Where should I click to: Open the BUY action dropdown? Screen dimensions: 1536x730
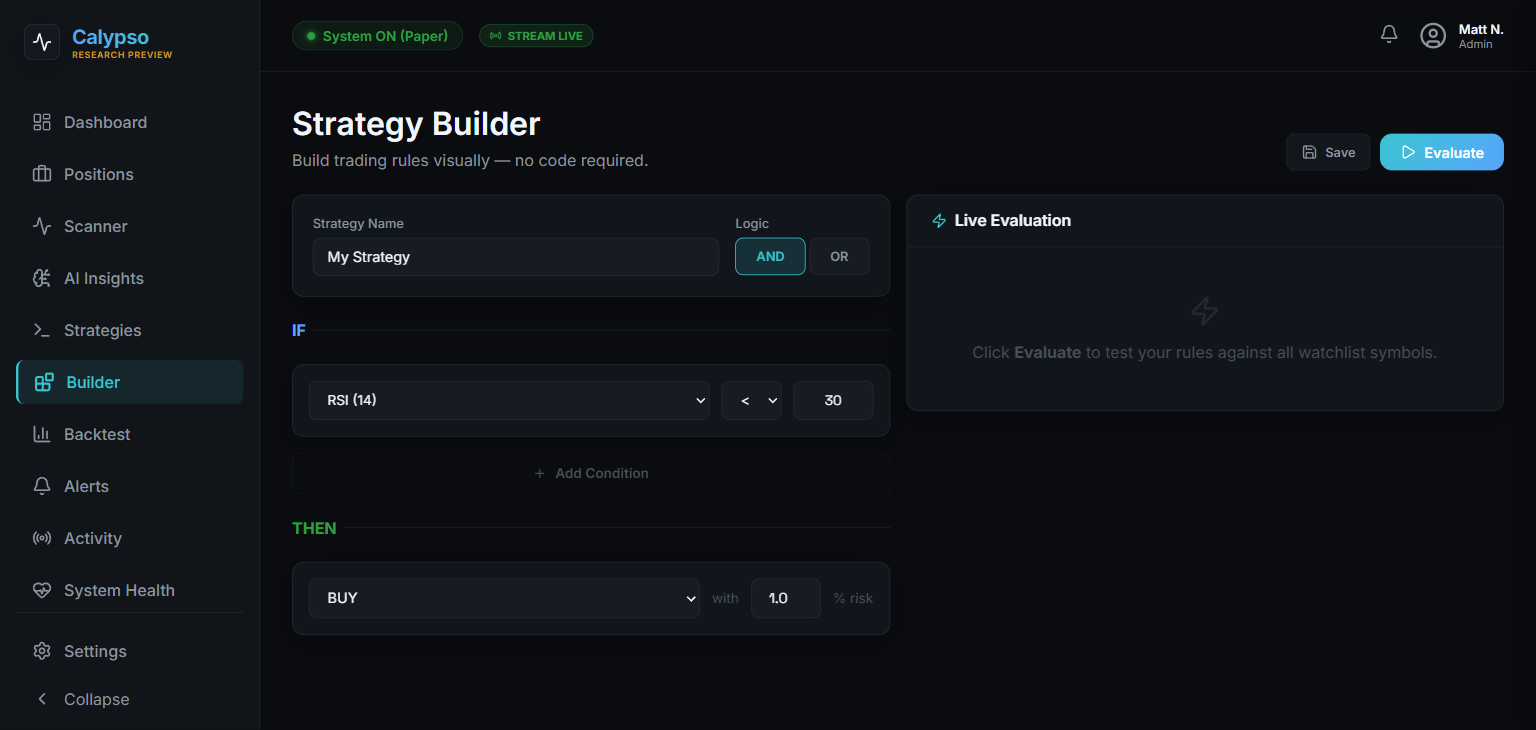[504, 597]
